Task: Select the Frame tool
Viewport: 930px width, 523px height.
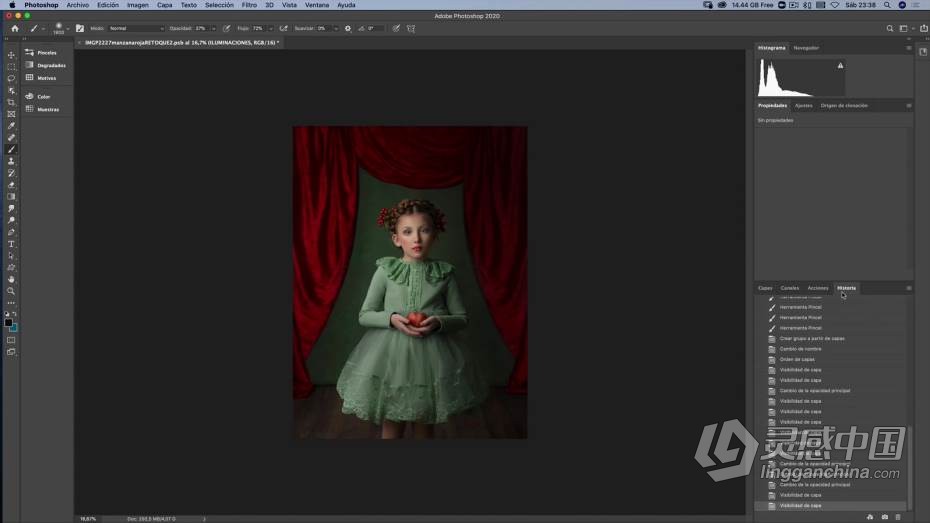Action: coord(11,114)
